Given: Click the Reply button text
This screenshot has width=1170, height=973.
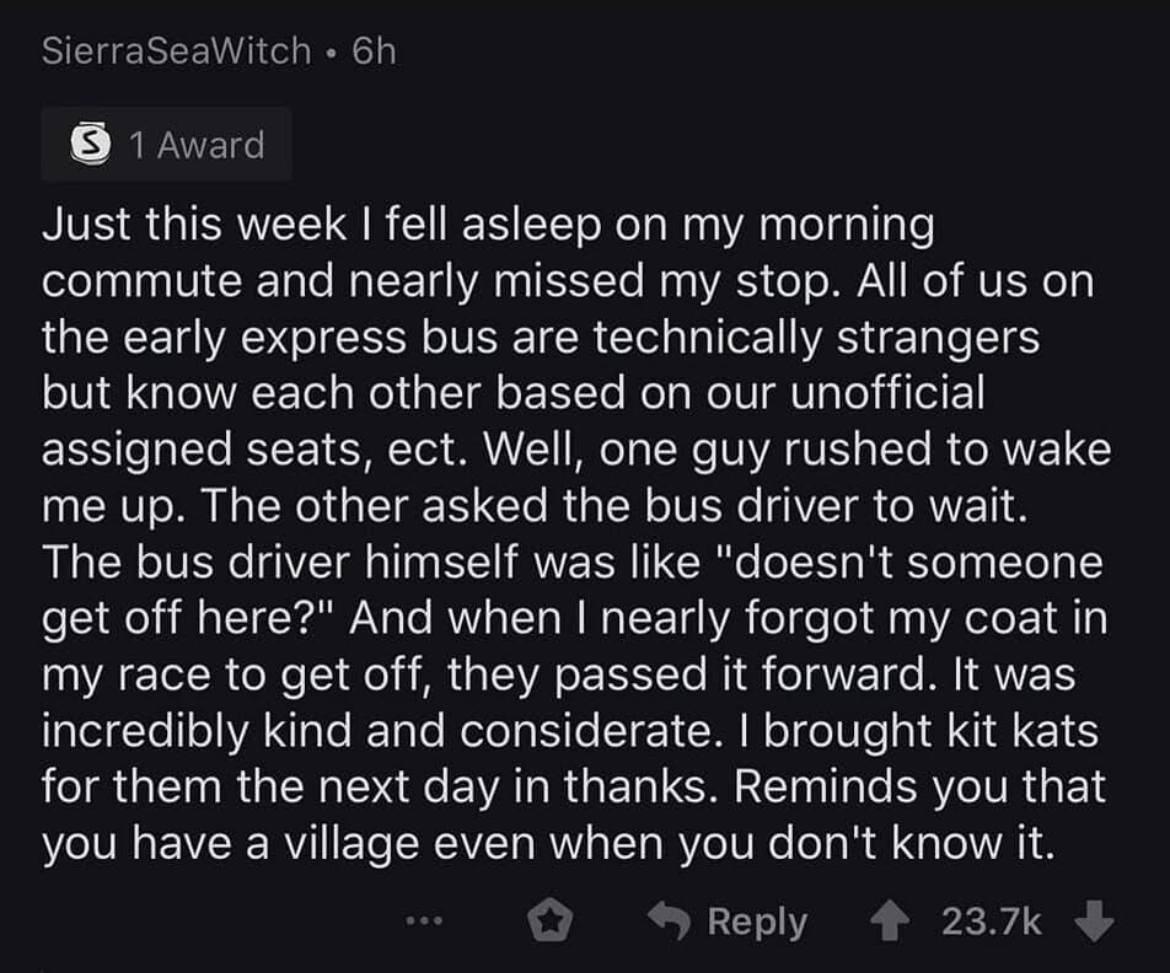Looking at the screenshot, I should (756, 921).
